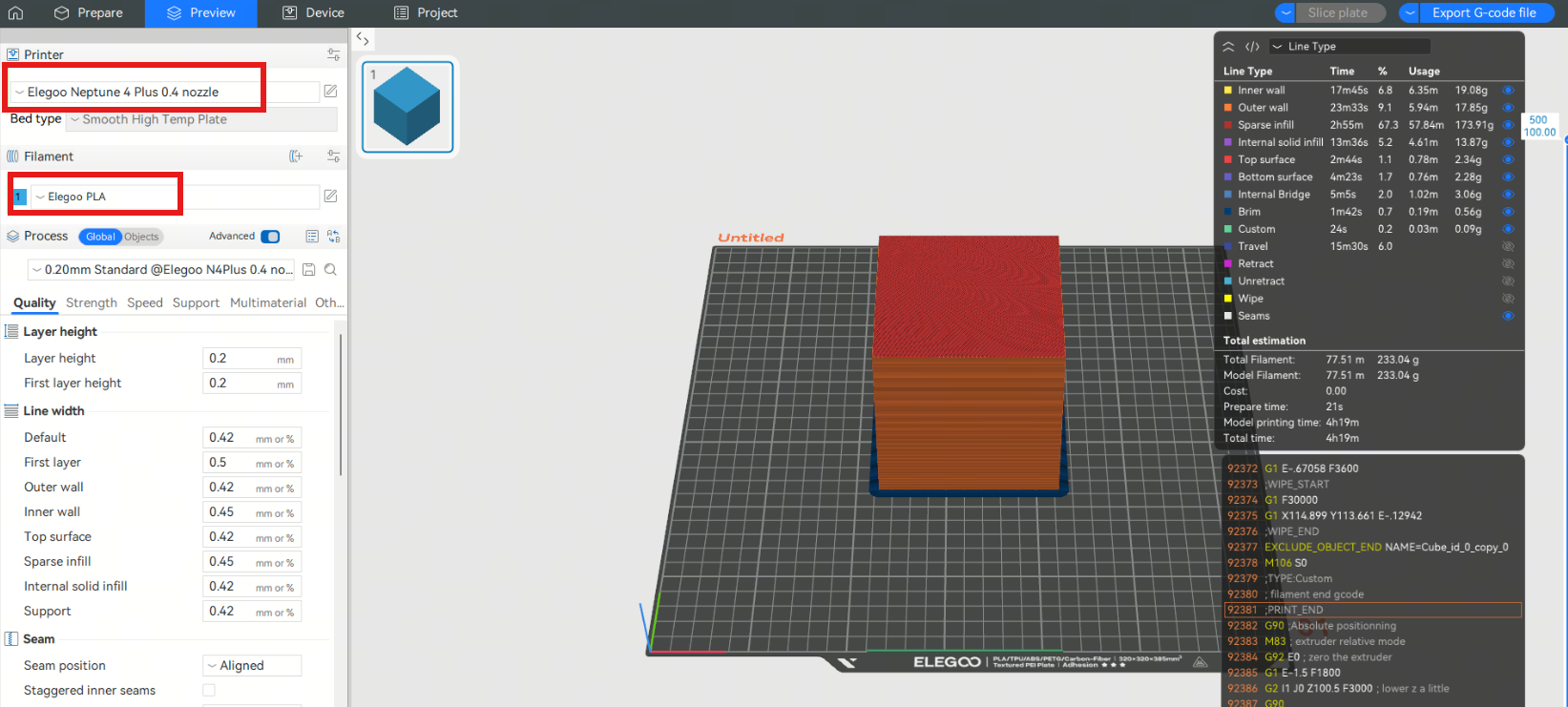The image size is (1568, 707).
Task: Click Inner wall yellow color swatch
Action: coord(1228,91)
